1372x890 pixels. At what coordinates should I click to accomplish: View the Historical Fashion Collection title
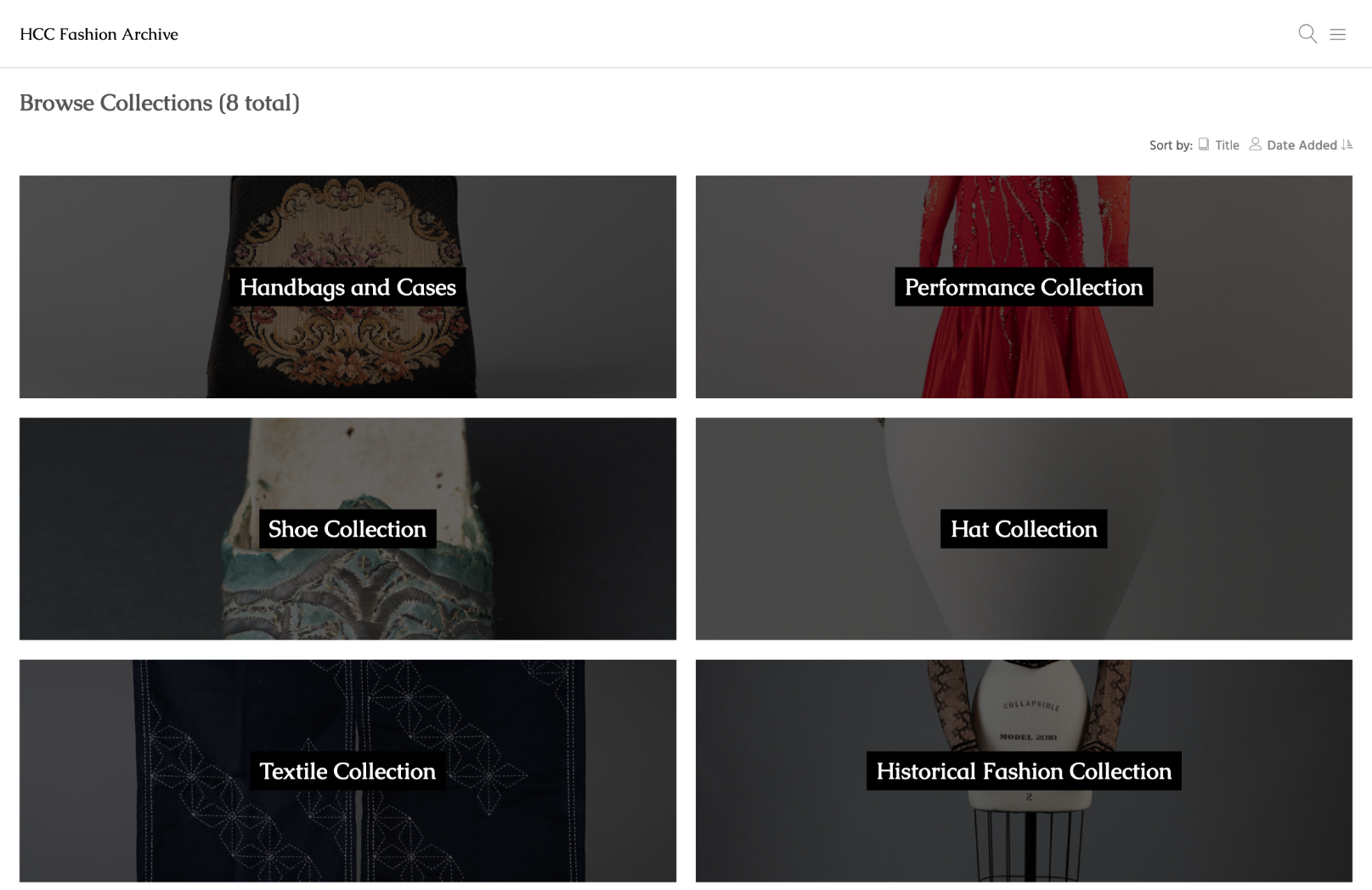click(x=1024, y=771)
